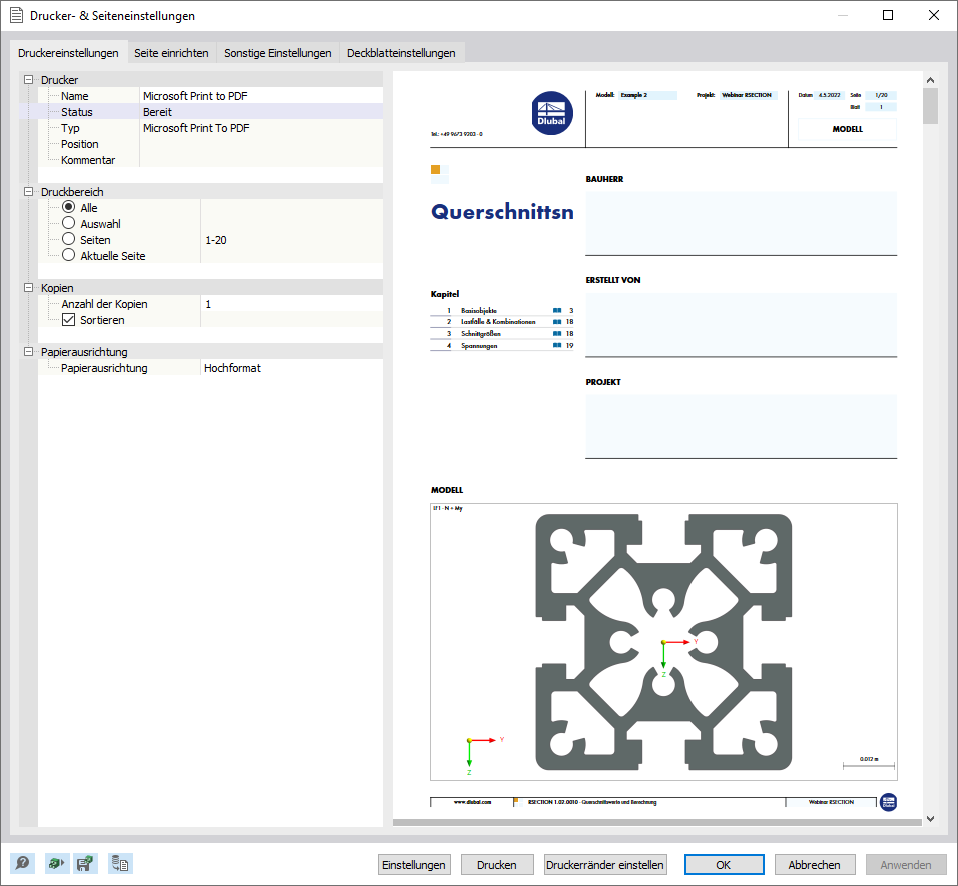Click Basisobjekte chapter entry in preview
958x886 pixels.
[502, 310]
